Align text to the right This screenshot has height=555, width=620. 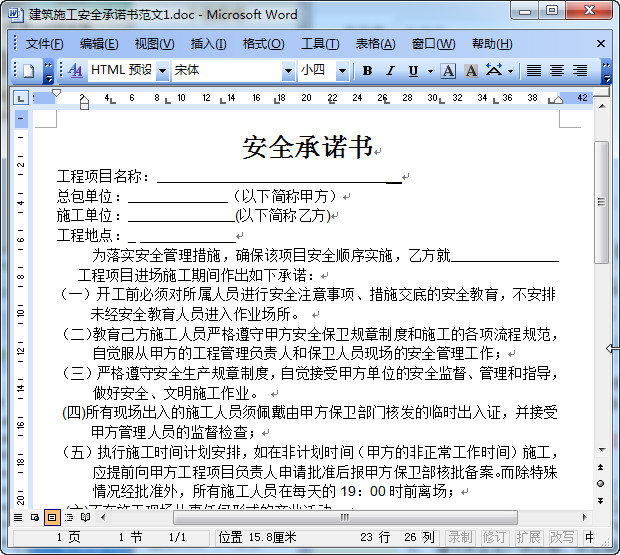[580, 71]
